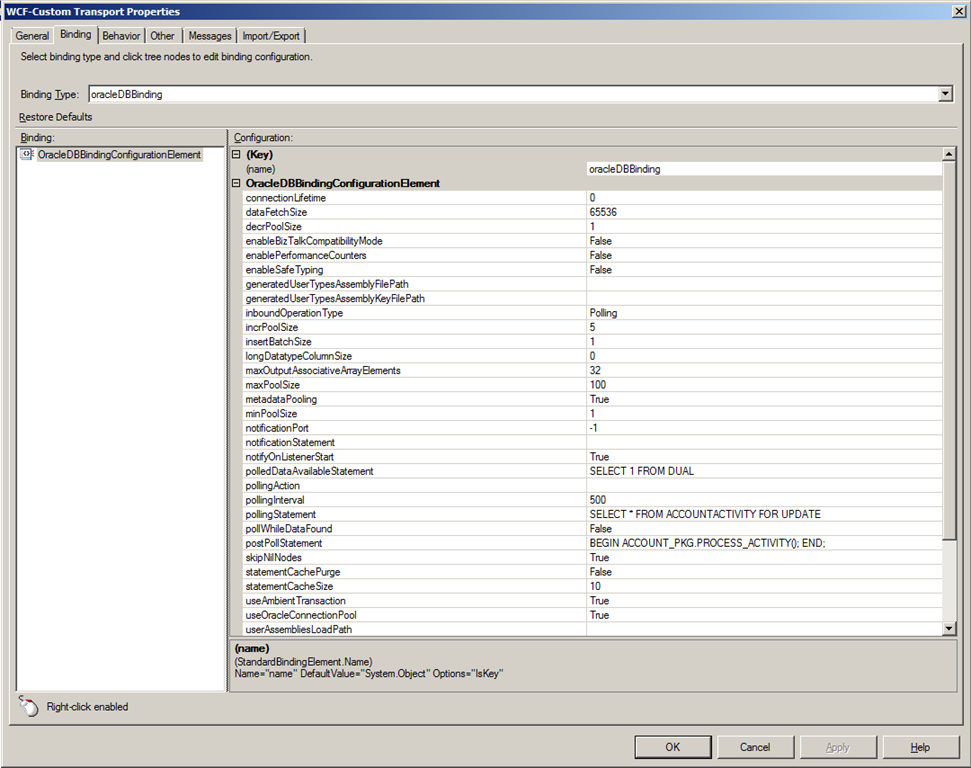Click the enableSafeTyping value False

click(x=764, y=269)
